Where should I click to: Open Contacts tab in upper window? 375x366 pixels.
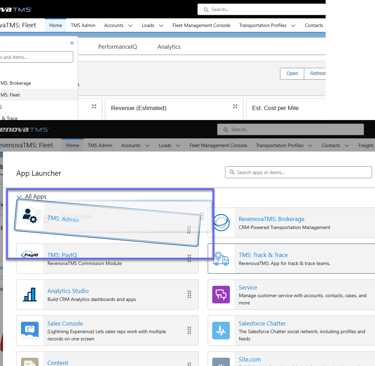click(x=314, y=25)
